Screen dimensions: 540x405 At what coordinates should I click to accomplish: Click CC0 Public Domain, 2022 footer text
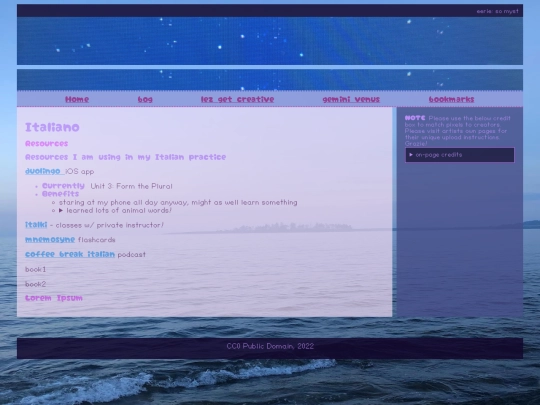click(270, 346)
